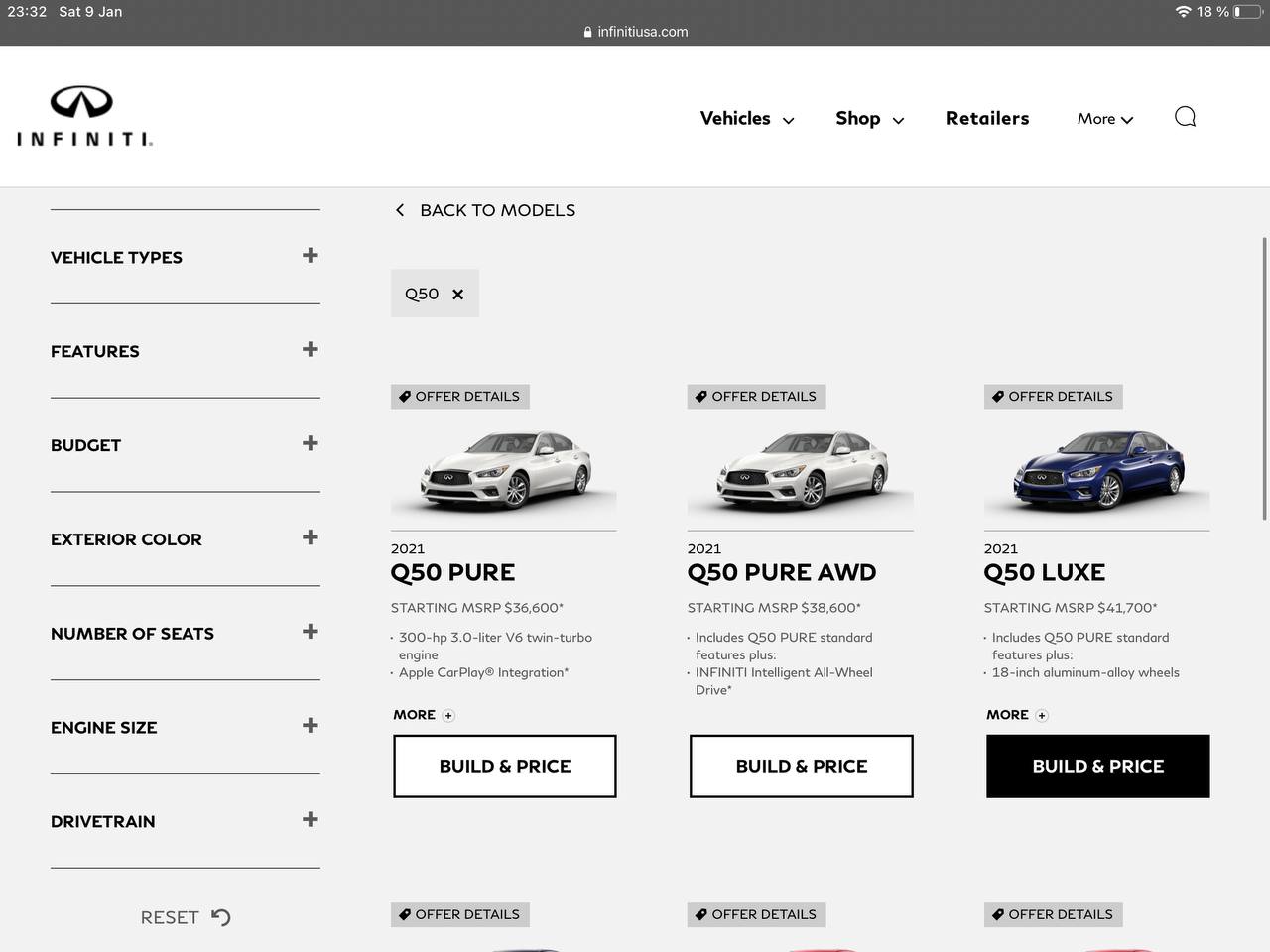The height and width of the screenshot is (952, 1270).
Task: Click the Q50 LUXE model title
Action: pyautogui.click(x=1045, y=572)
